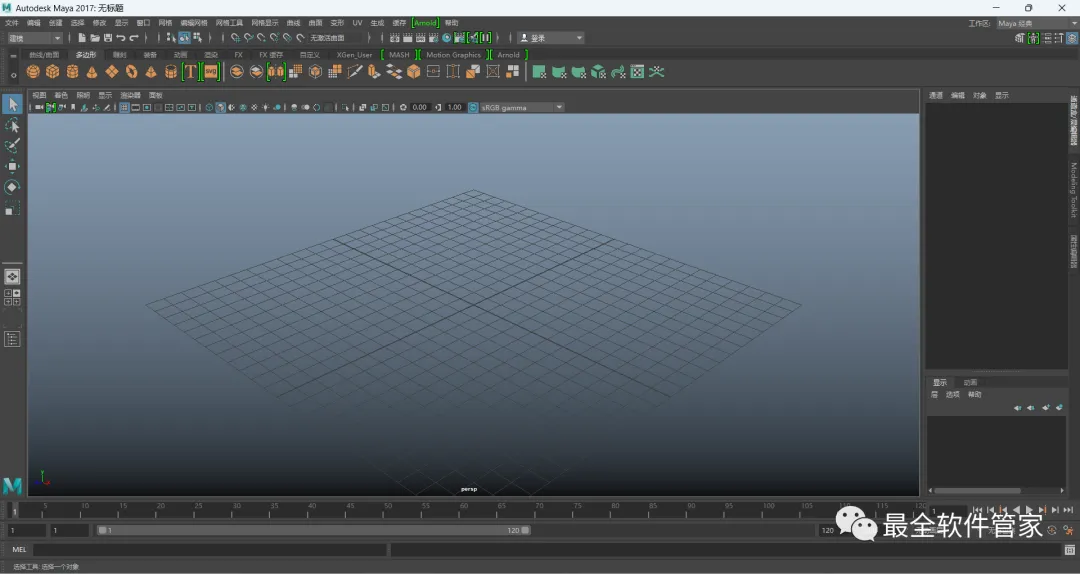
Task: Open the Arnold menu in menu bar
Action: click(425, 22)
